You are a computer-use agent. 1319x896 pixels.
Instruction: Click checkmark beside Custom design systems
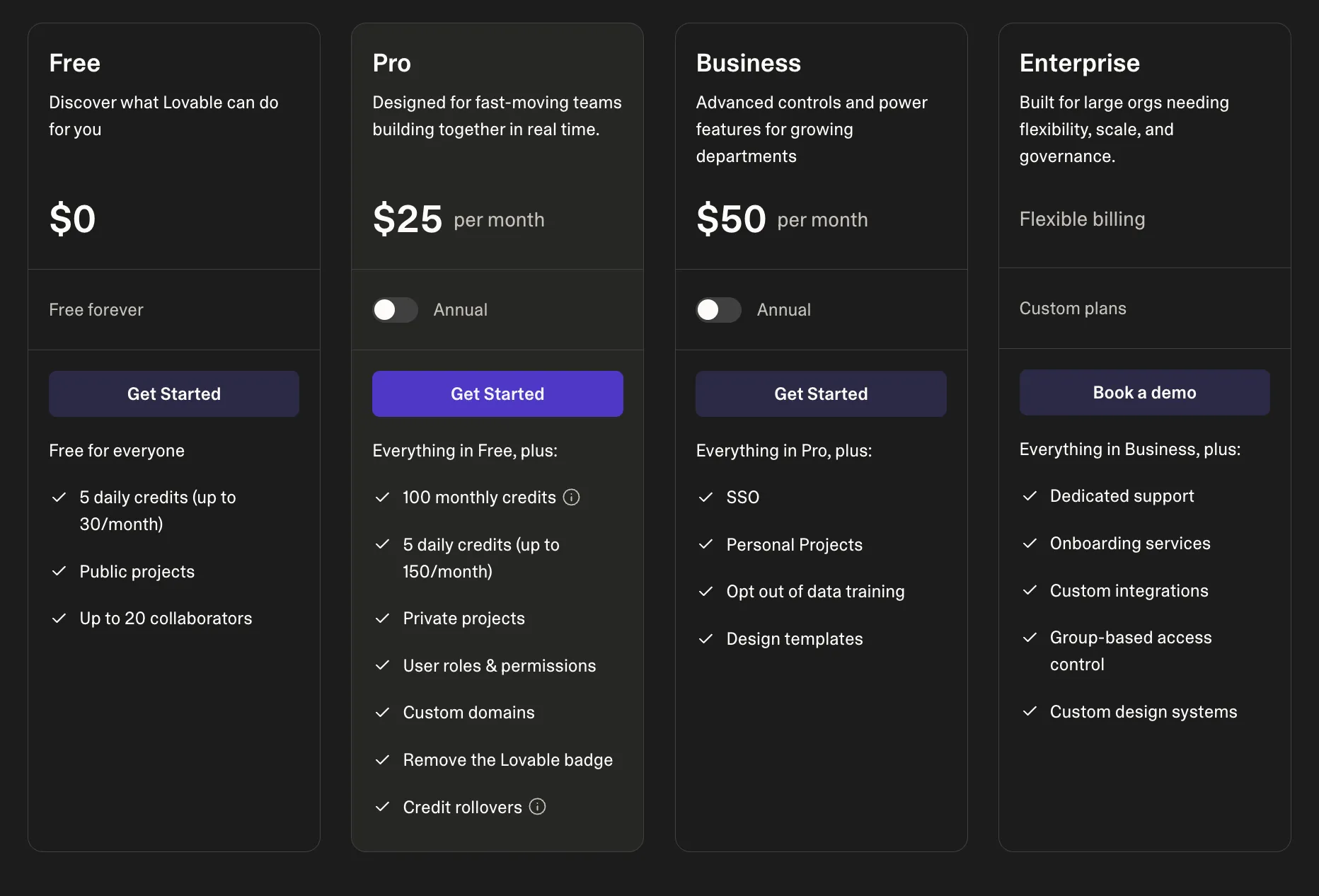click(1030, 711)
